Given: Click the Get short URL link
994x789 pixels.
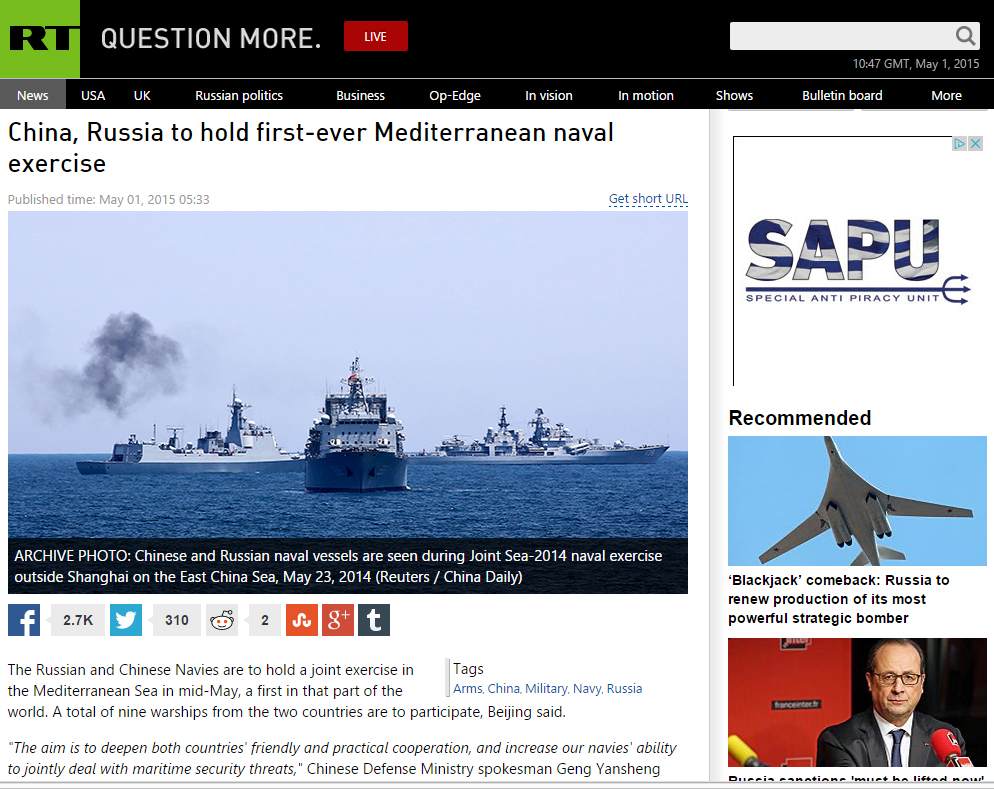Looking at the screenshot, I should tap(648, 199).
